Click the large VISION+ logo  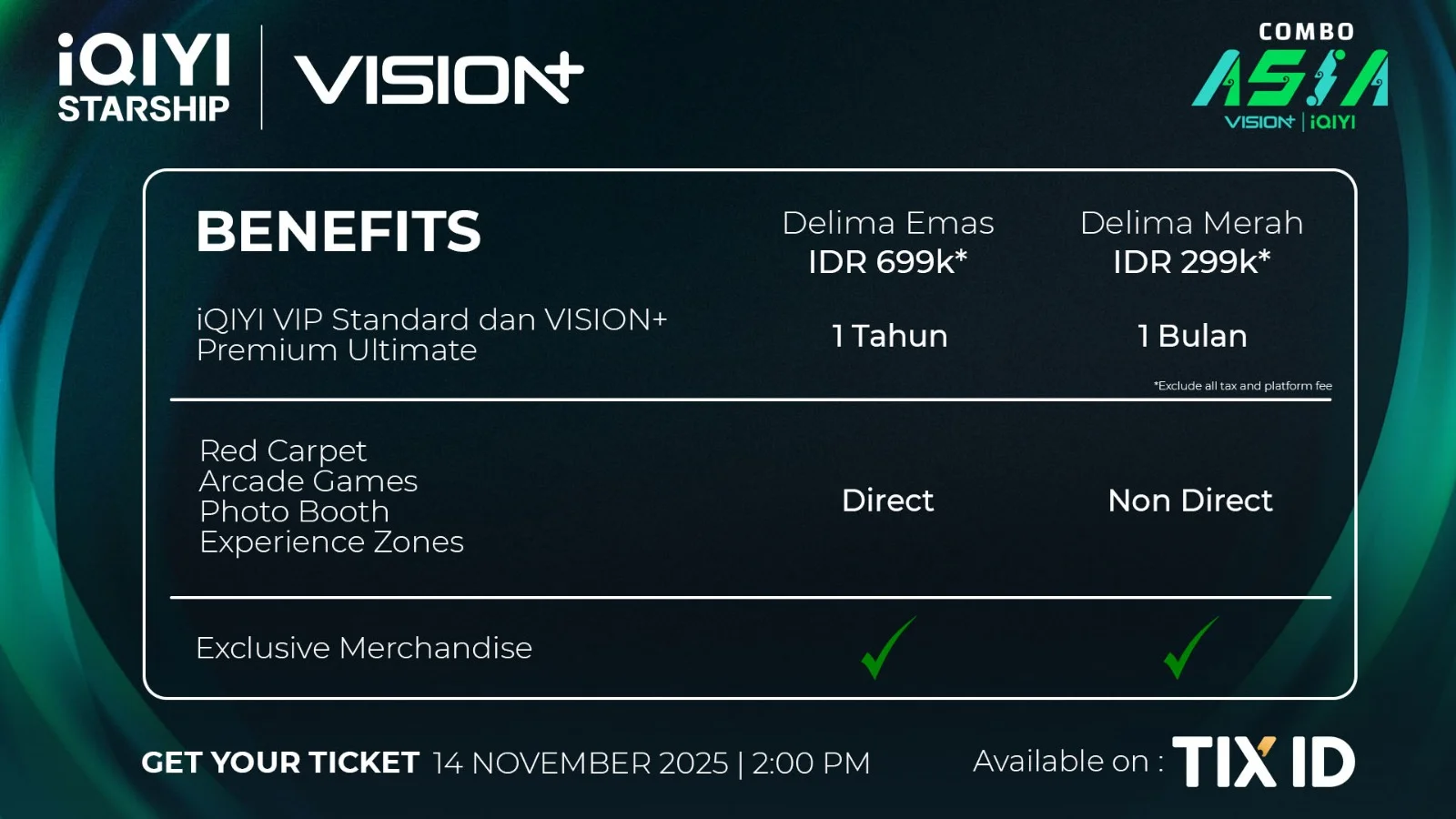pos(438,79)
